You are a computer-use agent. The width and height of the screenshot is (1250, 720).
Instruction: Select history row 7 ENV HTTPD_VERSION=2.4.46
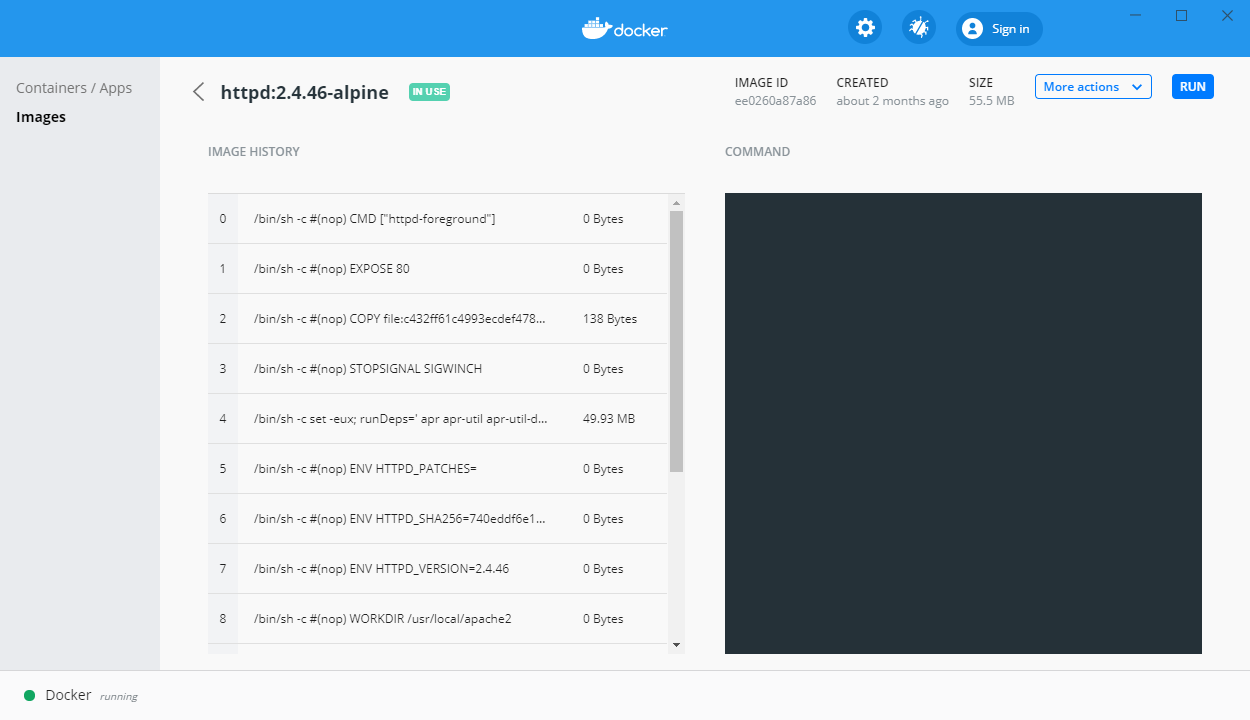point(437,569)
